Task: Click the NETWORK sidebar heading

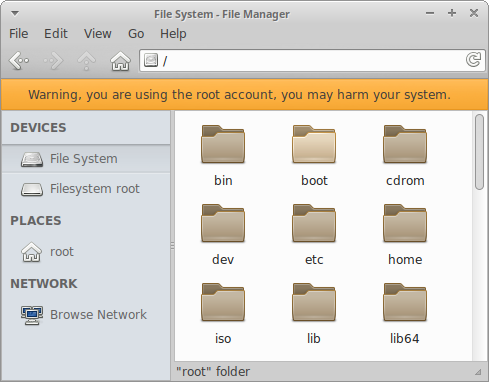Action: [44, 284]
